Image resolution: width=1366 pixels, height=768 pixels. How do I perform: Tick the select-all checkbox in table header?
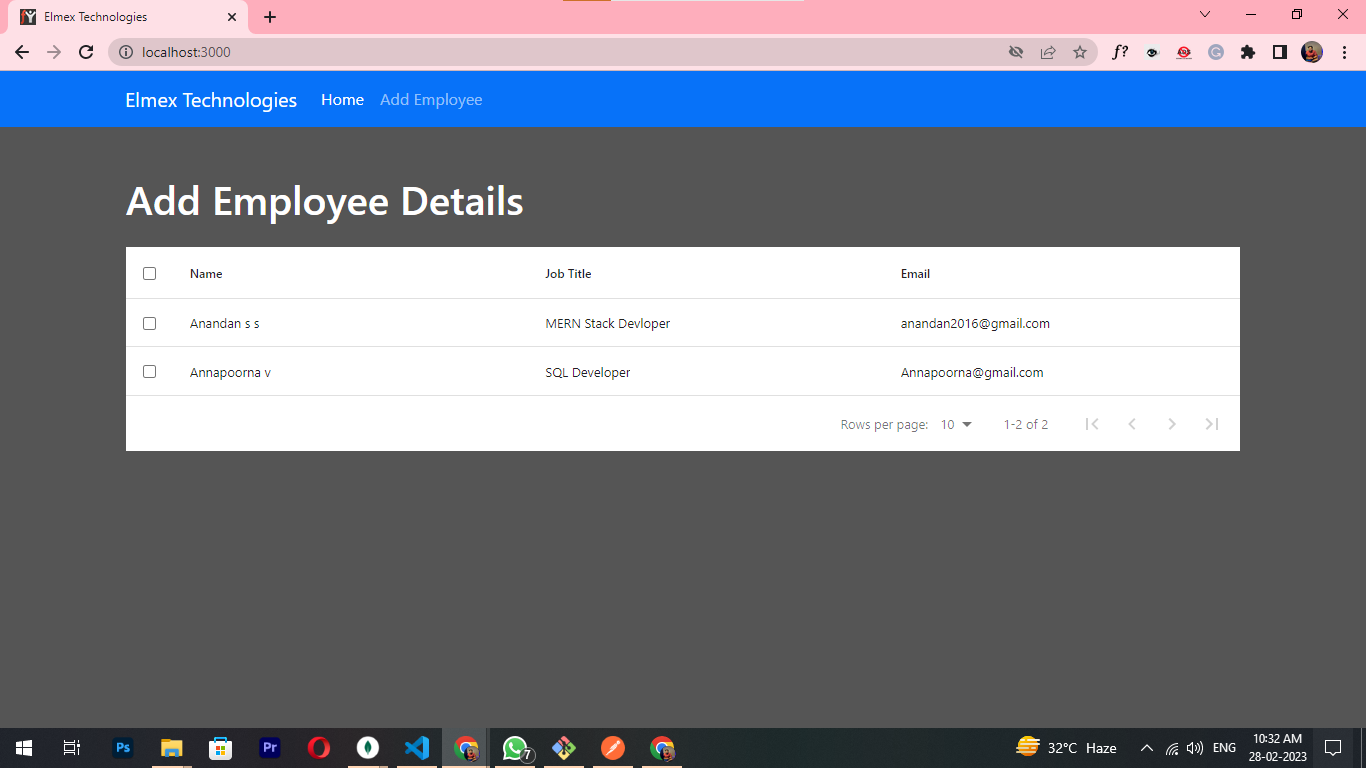click(x=150, y=273)
